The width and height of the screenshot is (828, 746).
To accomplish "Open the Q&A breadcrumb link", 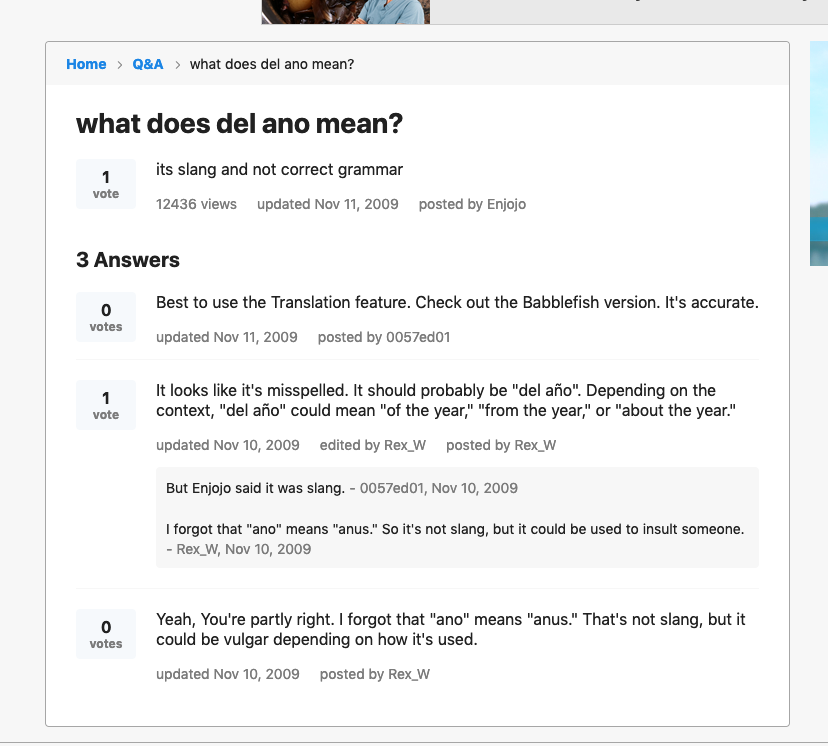I will (148, 64).
